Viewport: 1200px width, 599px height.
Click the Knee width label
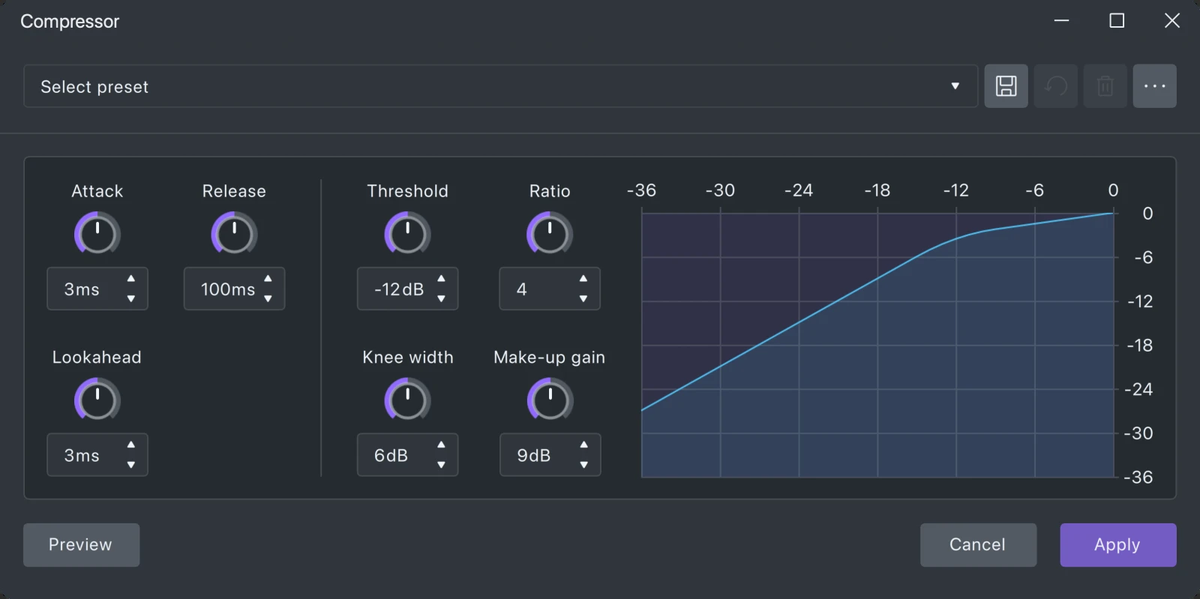[408, 357]
